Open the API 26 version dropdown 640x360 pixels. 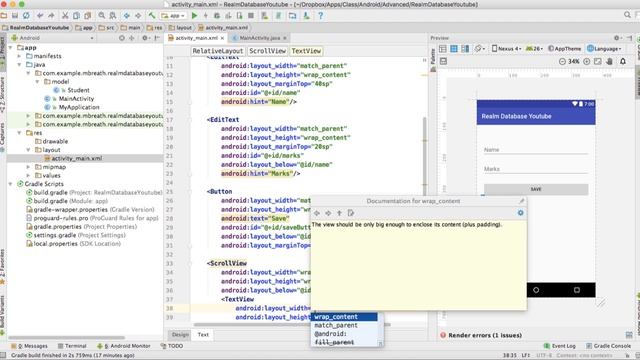click(534, 49)
